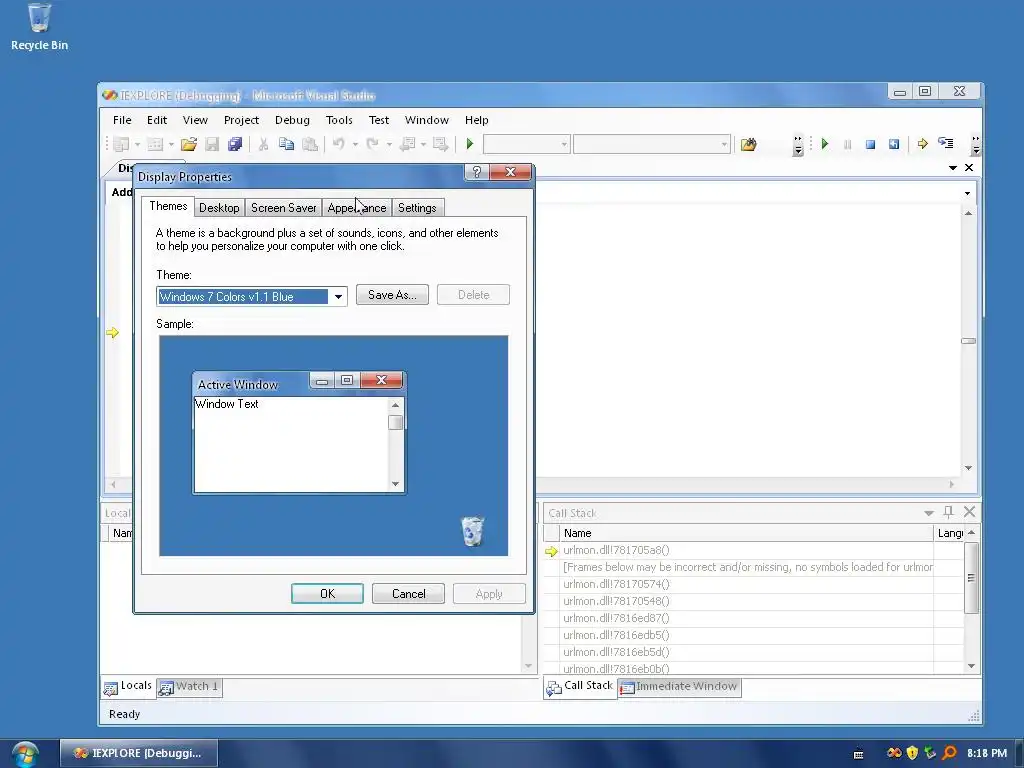Click the Find in Files binoculars-folder icon

tap(748, 144)
